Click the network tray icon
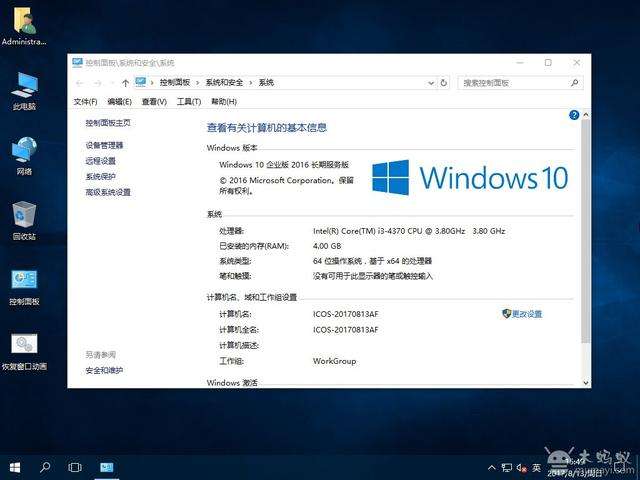640x480 pixels. (507, 468)
